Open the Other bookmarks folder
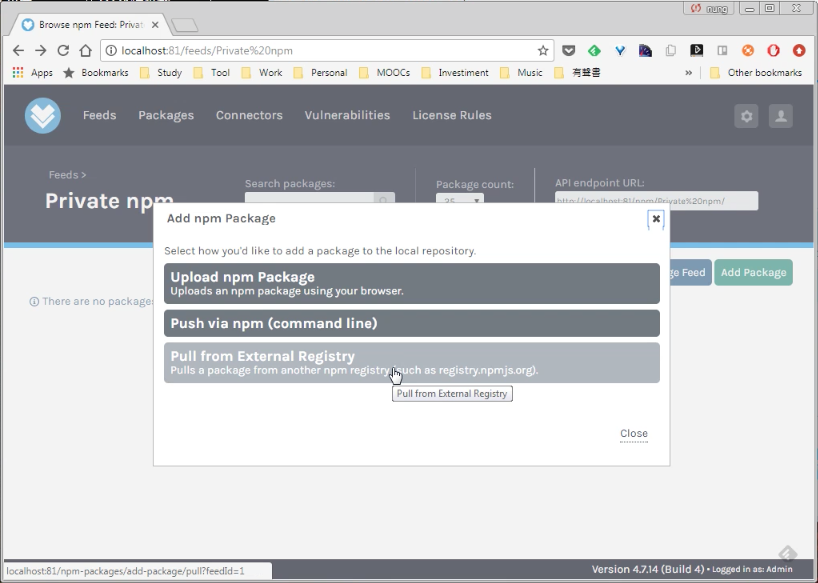 point(756,72)
